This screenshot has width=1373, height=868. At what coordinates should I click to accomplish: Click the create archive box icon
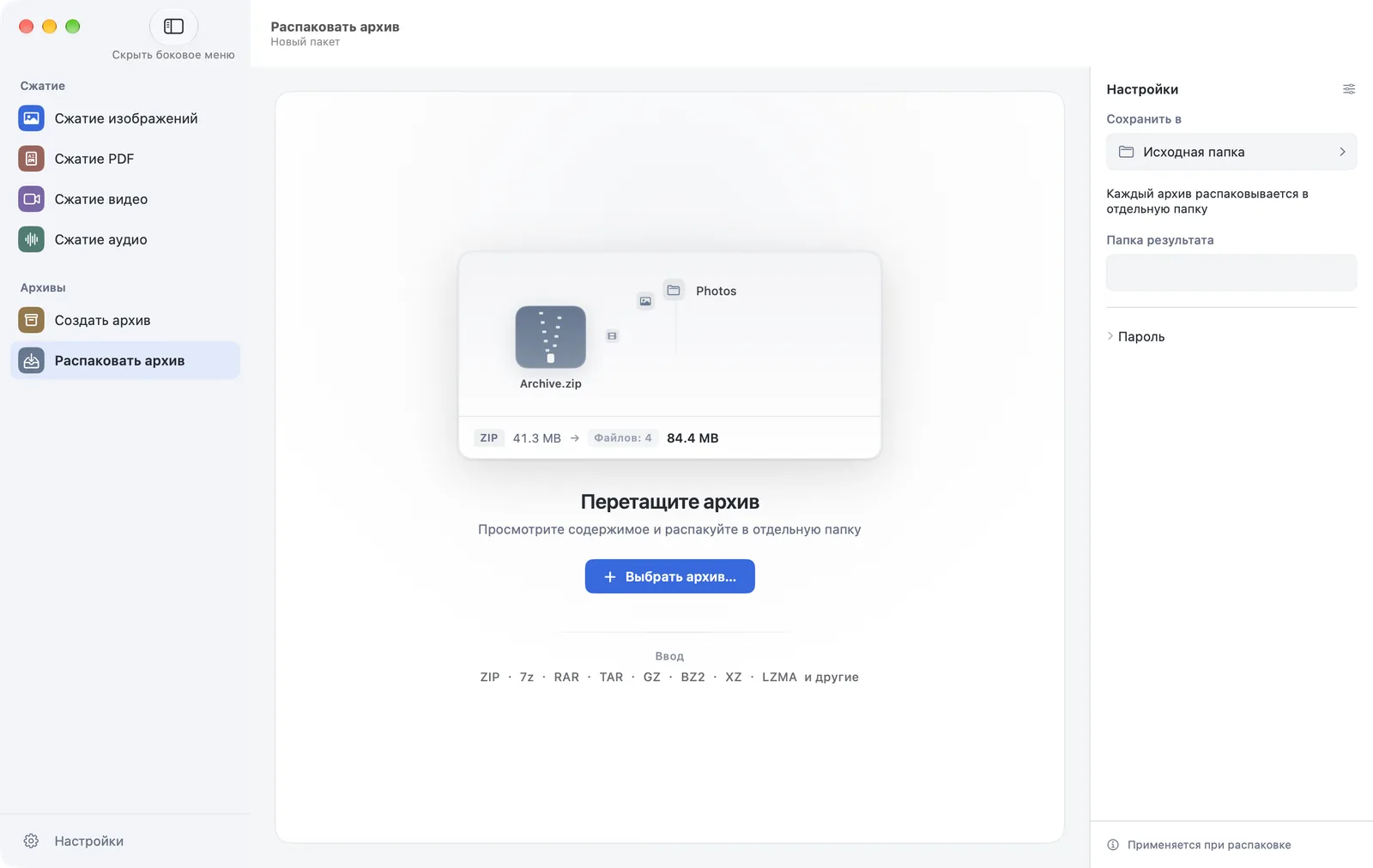click(32, 320)
